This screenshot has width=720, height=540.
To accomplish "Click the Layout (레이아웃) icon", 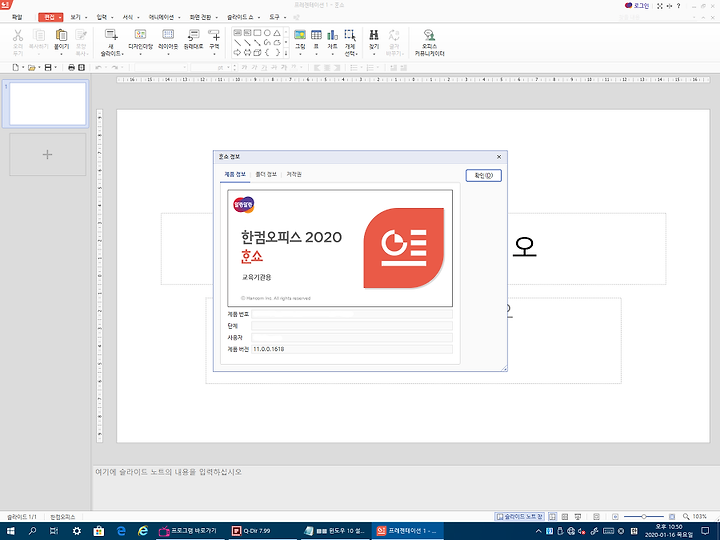I will 168,35.
